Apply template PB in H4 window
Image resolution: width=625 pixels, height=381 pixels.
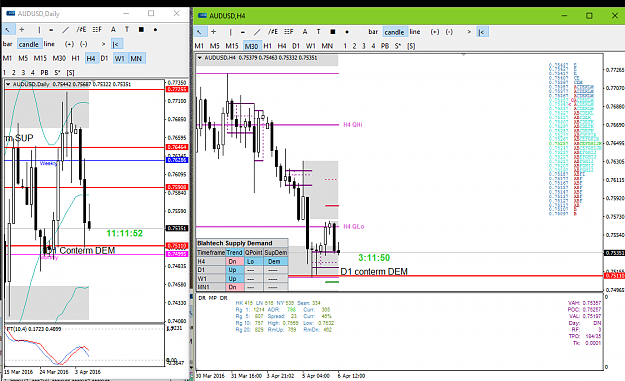point(385,46)
